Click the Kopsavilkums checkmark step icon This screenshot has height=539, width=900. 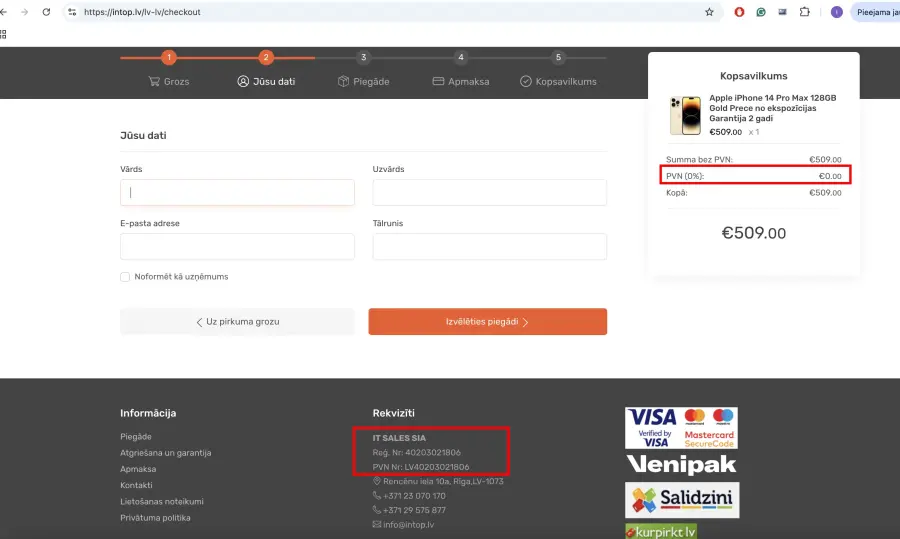(x=526, y=81)
